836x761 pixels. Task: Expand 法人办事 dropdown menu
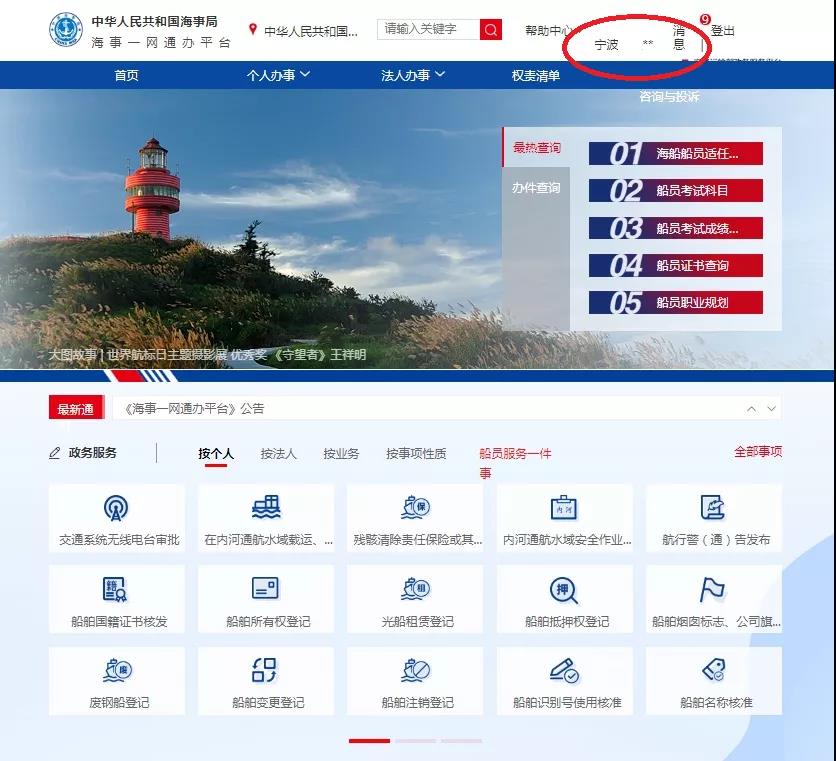[413, 75]
